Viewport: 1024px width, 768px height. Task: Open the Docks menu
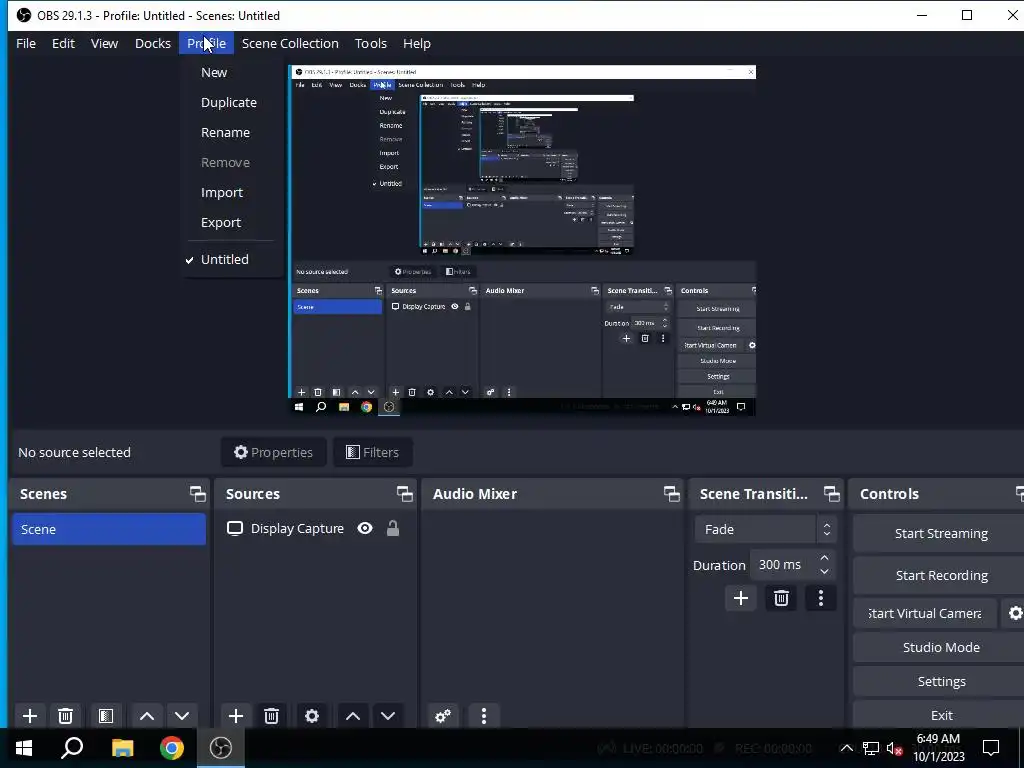[153, 43]
